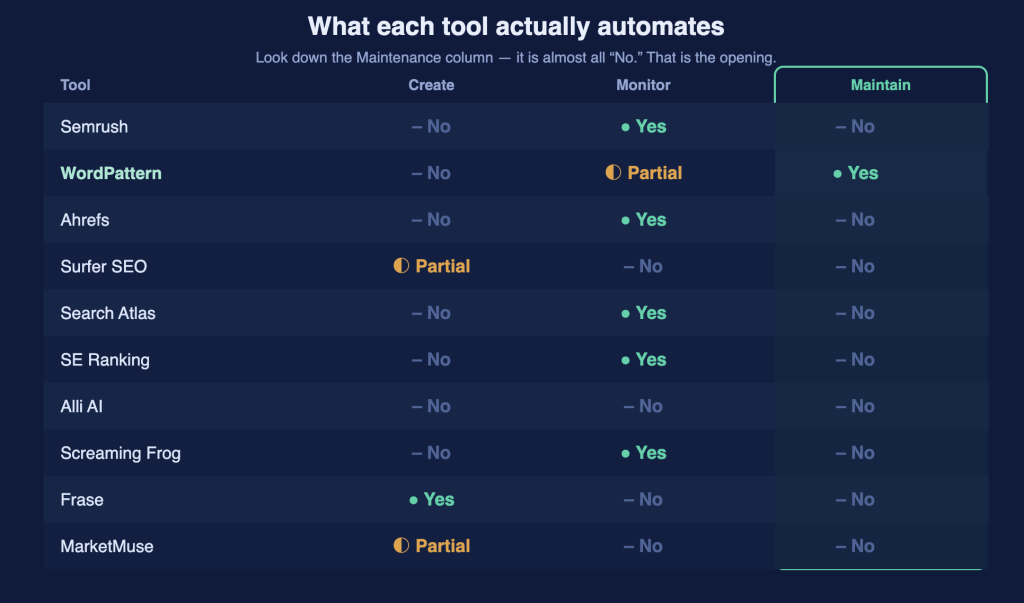
Task: Click Alli AI's No Monitor cell
Action: 643,406
